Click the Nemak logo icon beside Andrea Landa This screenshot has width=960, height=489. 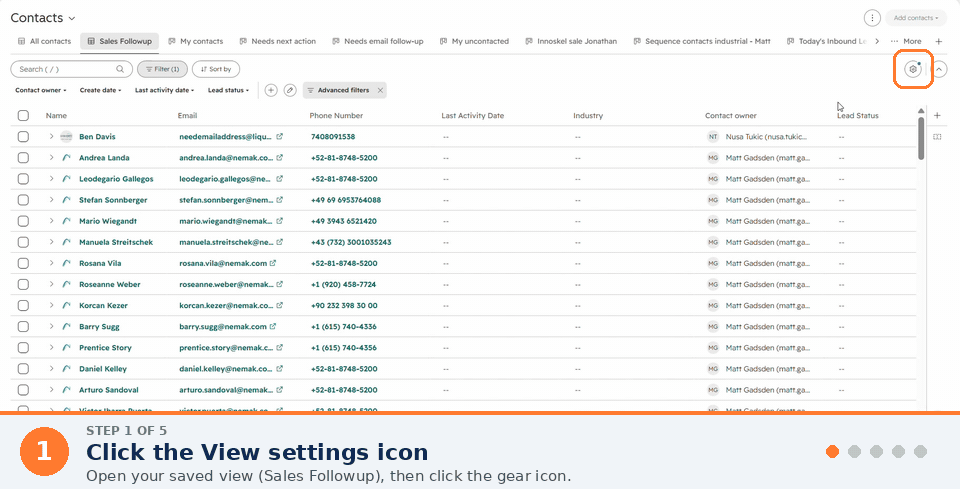66,158
